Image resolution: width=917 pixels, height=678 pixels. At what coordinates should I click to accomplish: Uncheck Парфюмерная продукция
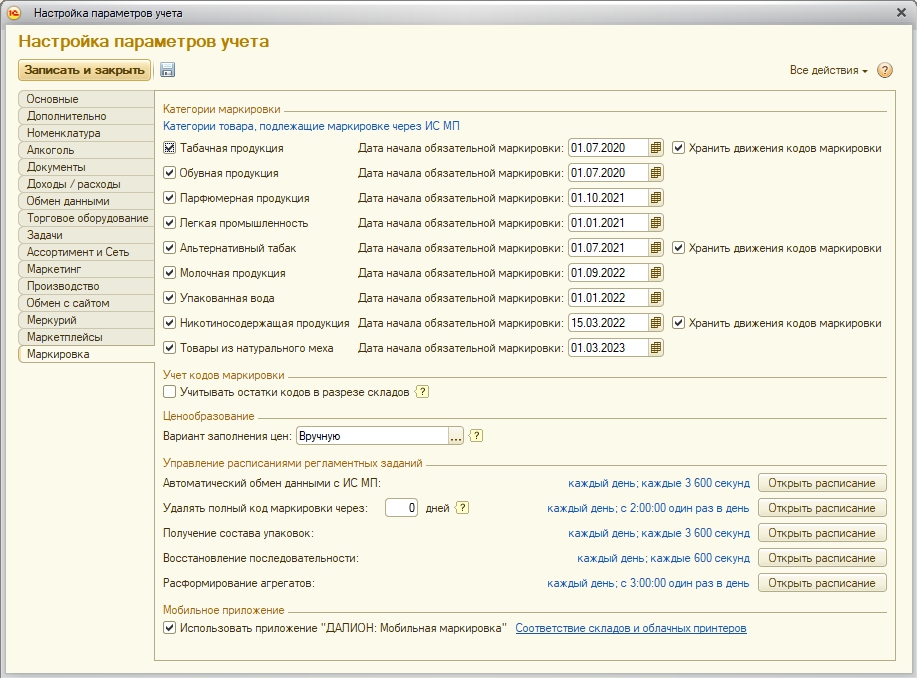point(169,198)
